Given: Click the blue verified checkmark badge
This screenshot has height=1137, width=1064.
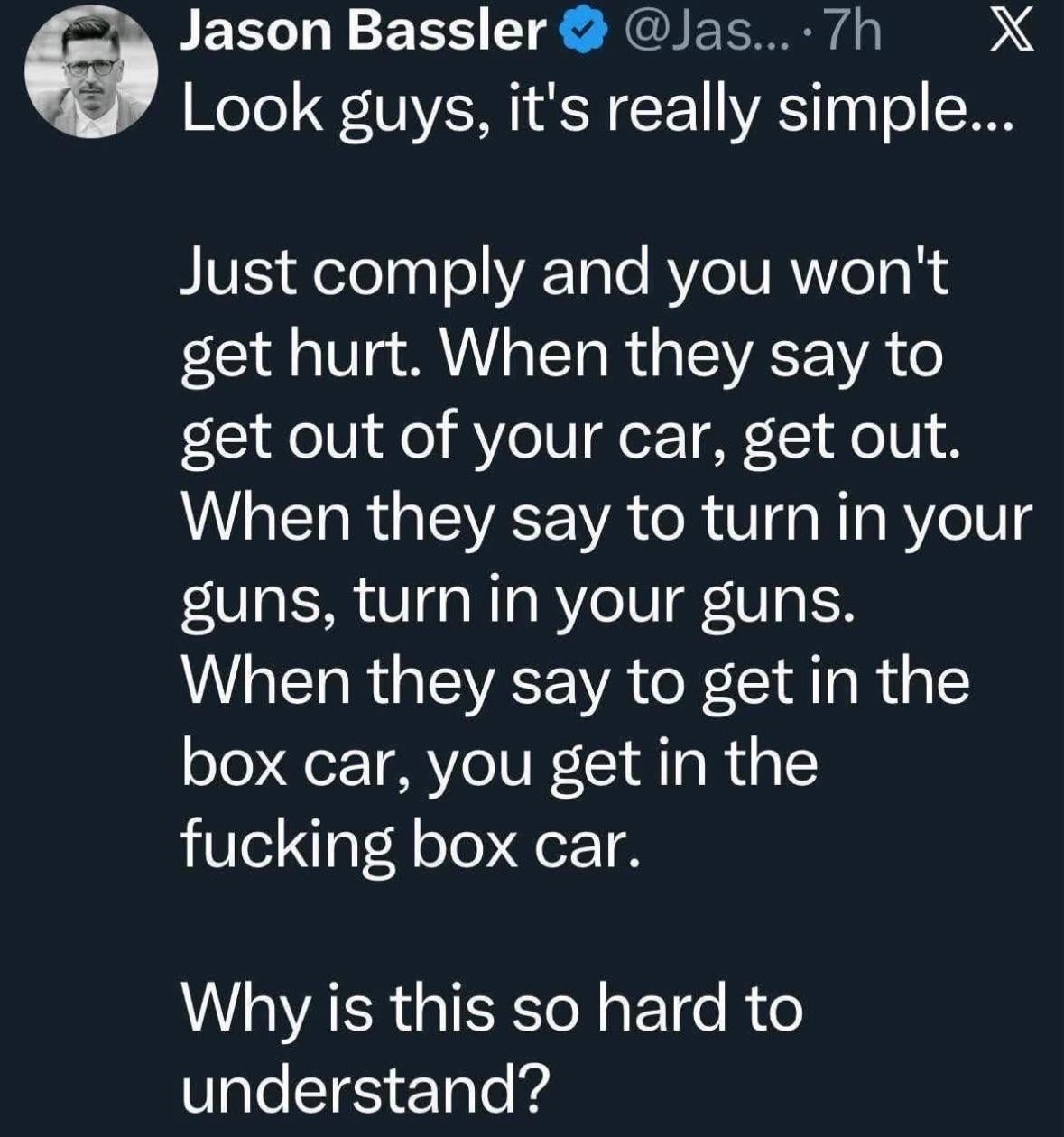Looking at the screenshot, I should click(x=582, y=37).
